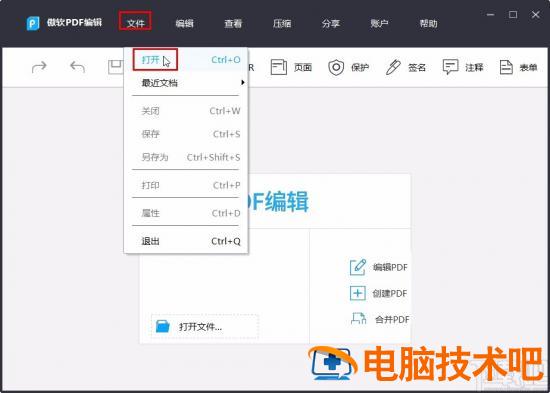Open the 帮助 menu

428,24
